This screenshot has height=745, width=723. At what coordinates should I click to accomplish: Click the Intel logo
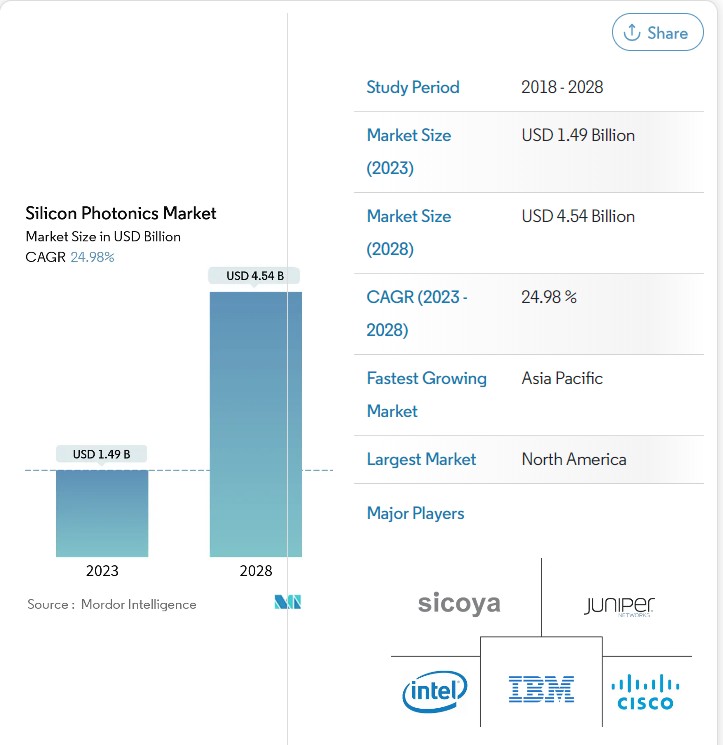[434, 691]
